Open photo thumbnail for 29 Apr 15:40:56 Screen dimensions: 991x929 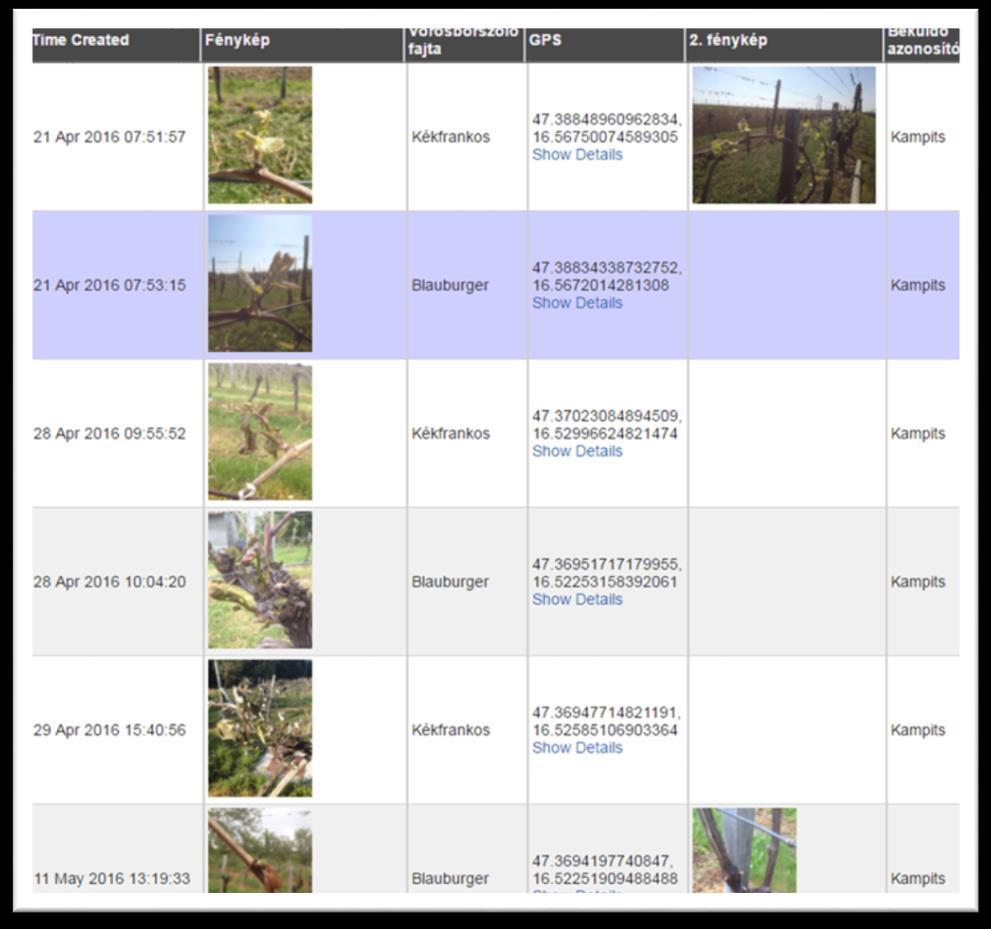(x=260, y=728)
